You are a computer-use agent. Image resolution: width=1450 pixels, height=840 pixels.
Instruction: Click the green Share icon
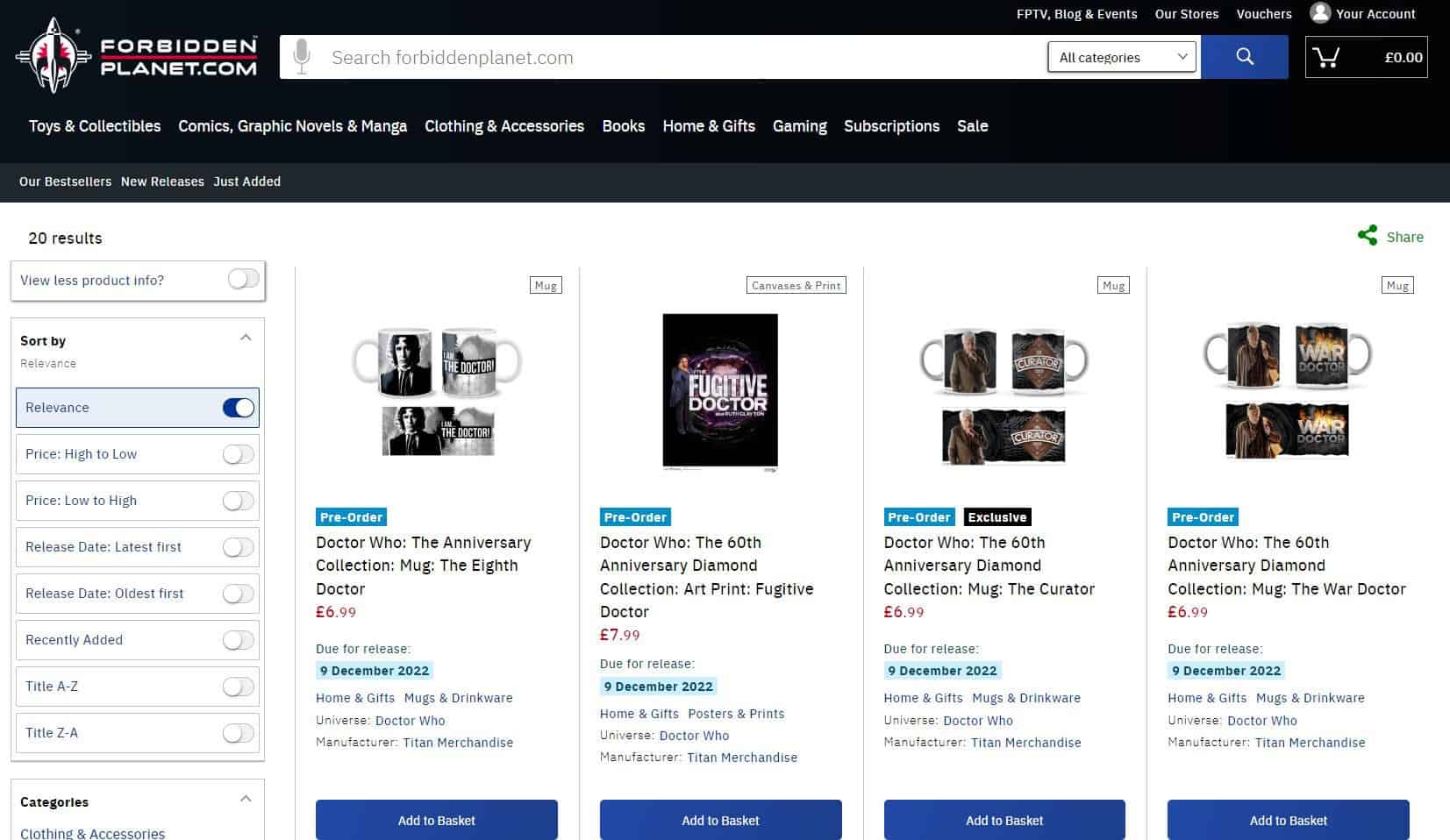1368,236
